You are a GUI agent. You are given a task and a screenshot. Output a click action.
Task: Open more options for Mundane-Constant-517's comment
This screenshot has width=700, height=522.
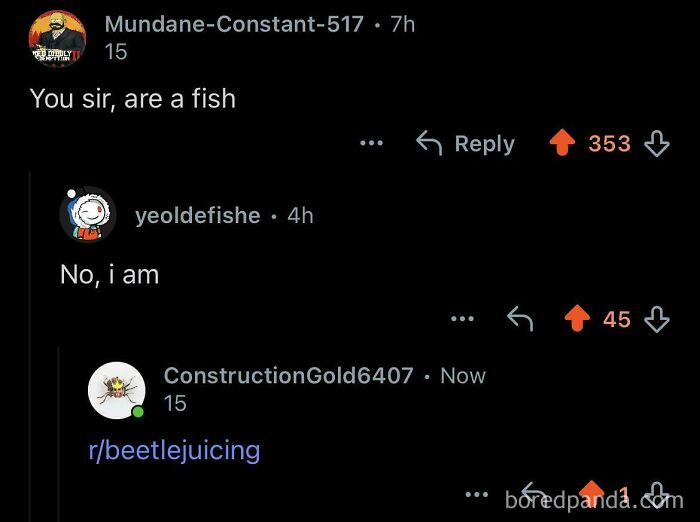372,144
